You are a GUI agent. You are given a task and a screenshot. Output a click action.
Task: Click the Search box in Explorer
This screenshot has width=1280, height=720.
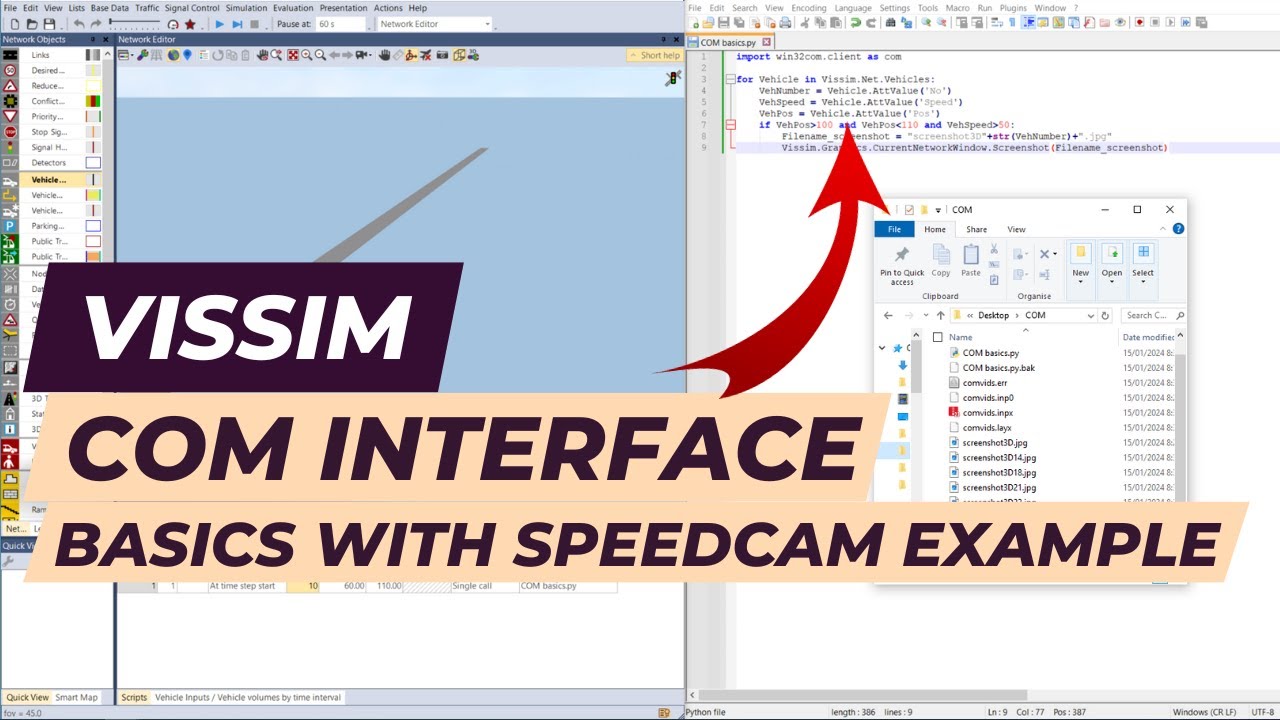click(x=1152, y=315)
